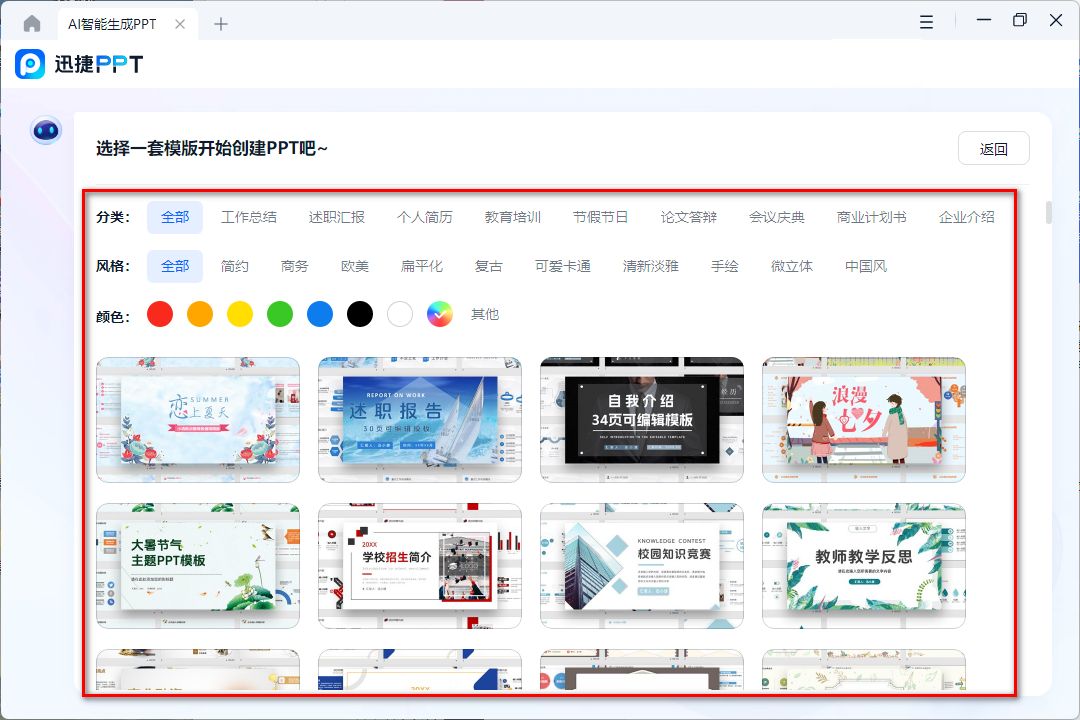Open the 恋上夏天 template thumbnail
This screenshot has width=1080, height=720.
pos(198,420)
